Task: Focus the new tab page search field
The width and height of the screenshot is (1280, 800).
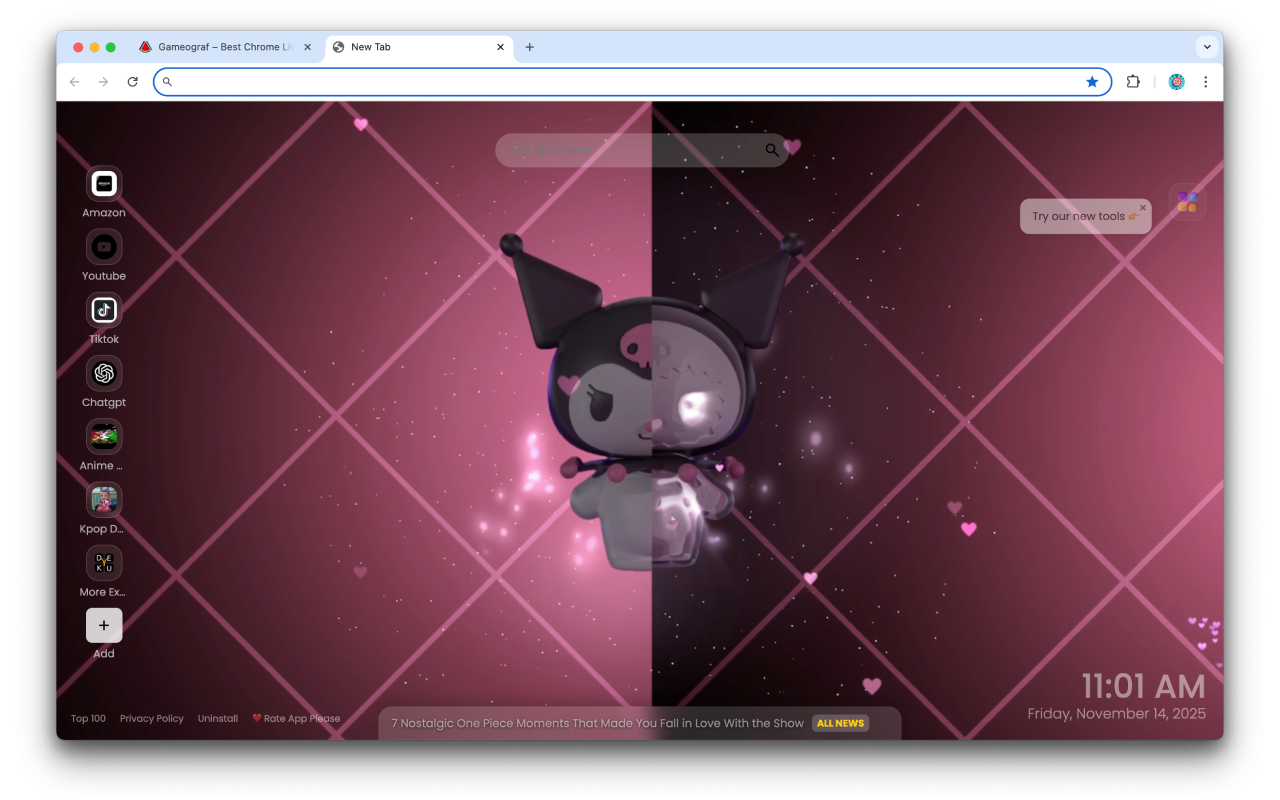Action: pyautogui.click(x=641, y=150)
